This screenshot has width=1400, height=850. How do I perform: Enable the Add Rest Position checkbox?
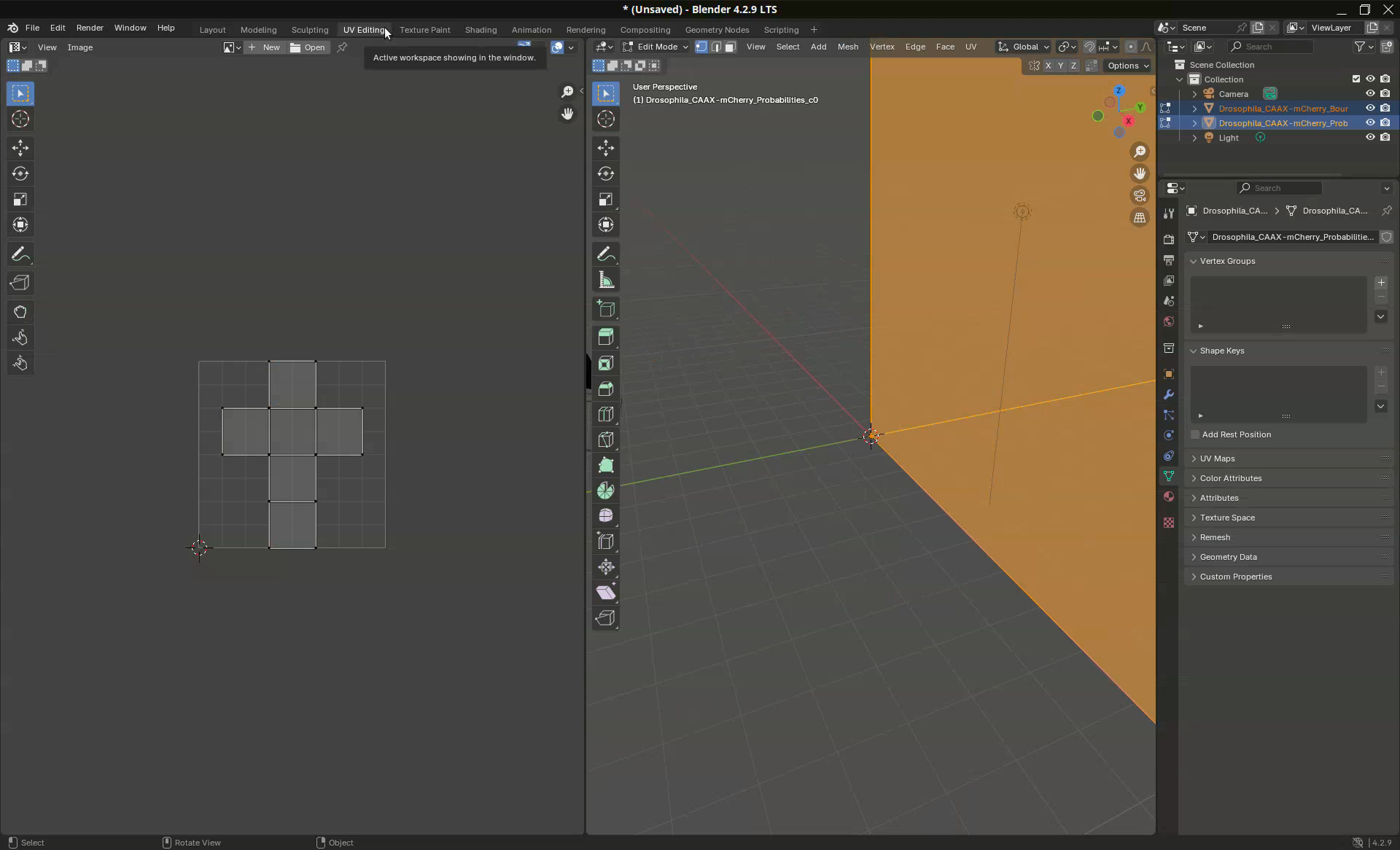[1195, 434]
